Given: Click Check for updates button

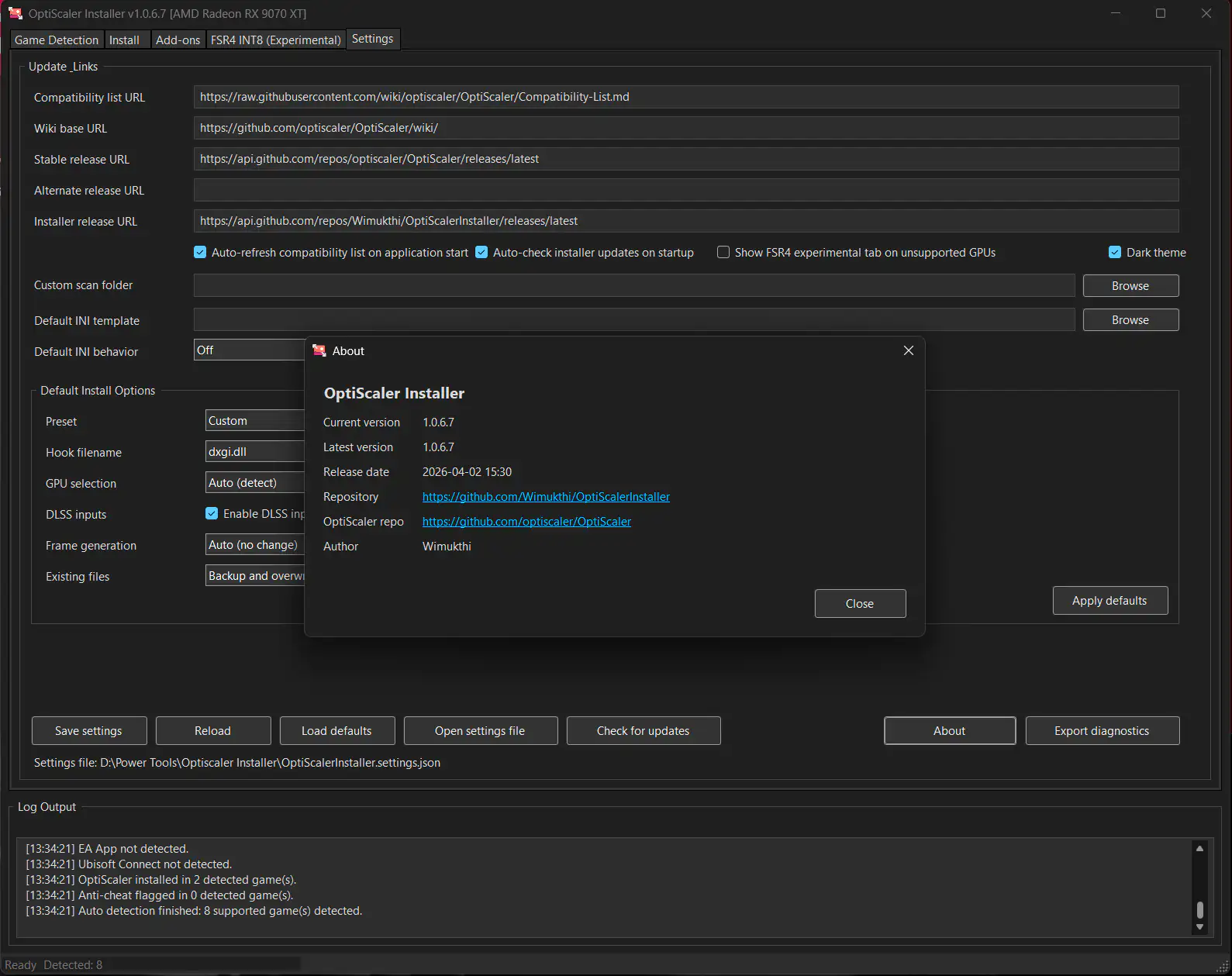Looking at the screenshot, I should (643, 730).
